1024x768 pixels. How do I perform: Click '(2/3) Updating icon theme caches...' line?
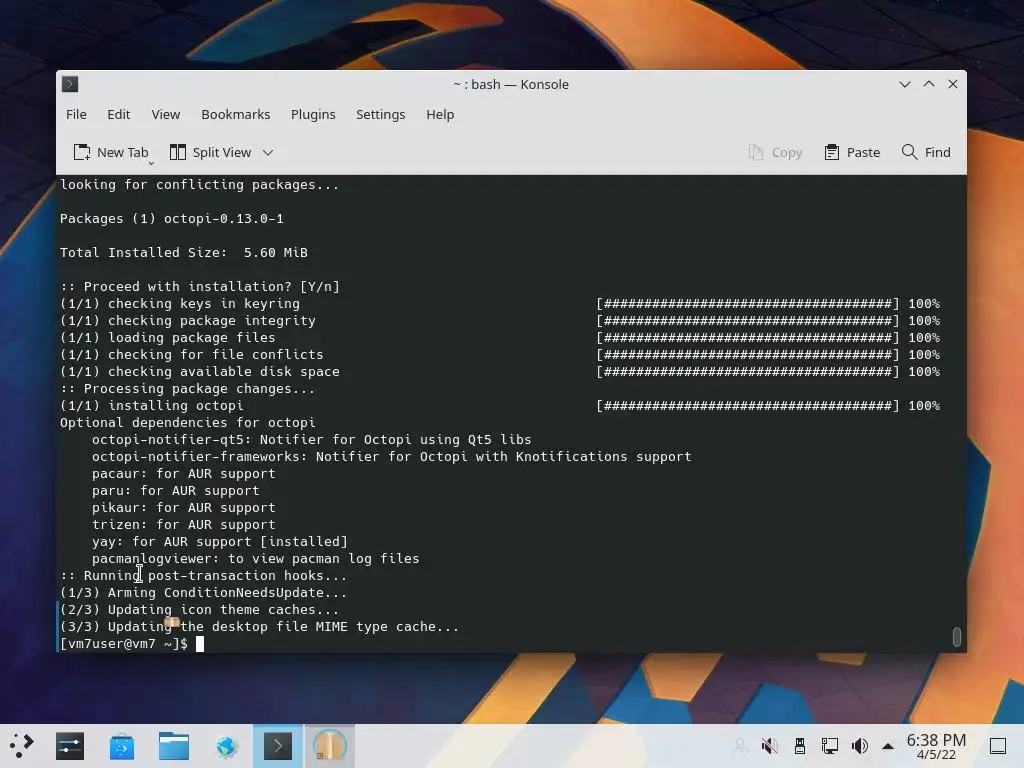pos(200,609)
